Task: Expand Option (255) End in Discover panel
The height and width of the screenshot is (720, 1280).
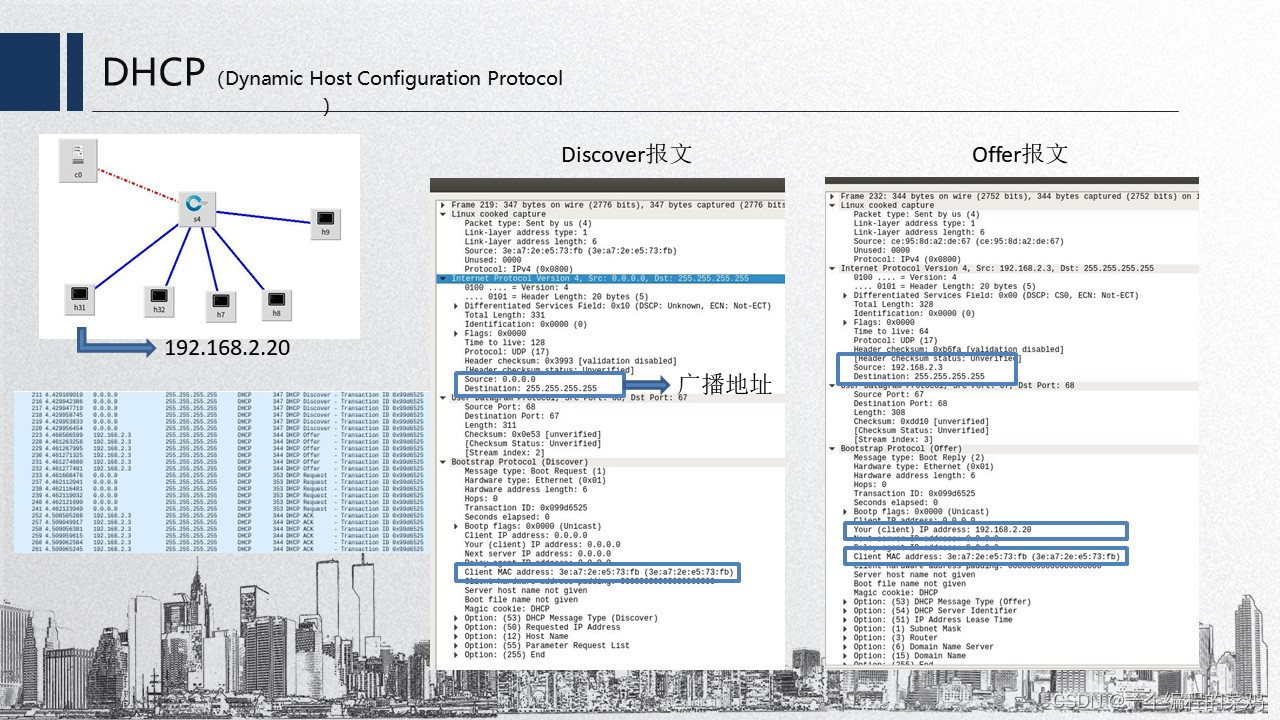Action: [456, 655]
